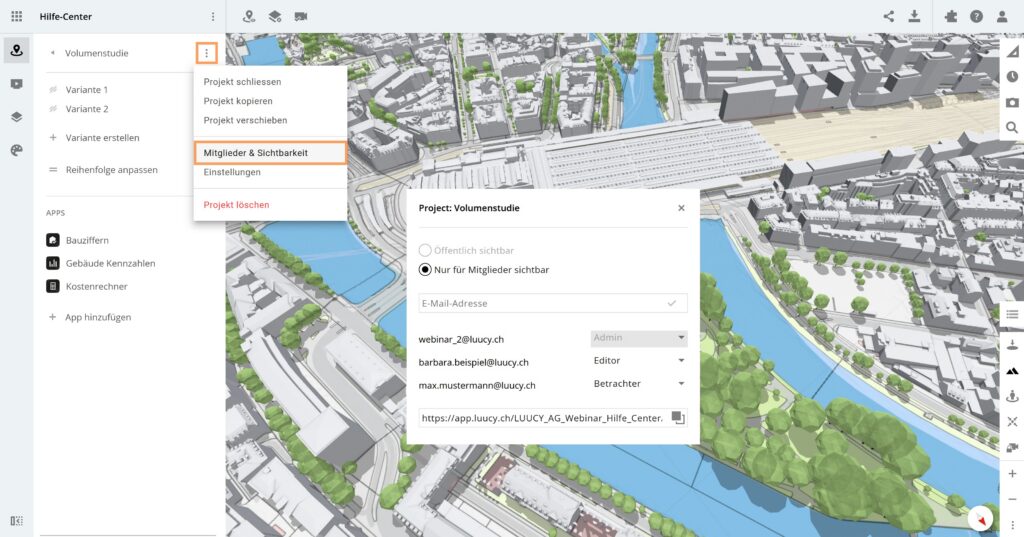1024x537 pixels.
Task: Open the Betrachter role dropdown for max.mustermann
Action: pyautogui.click(x=638, y=384)
